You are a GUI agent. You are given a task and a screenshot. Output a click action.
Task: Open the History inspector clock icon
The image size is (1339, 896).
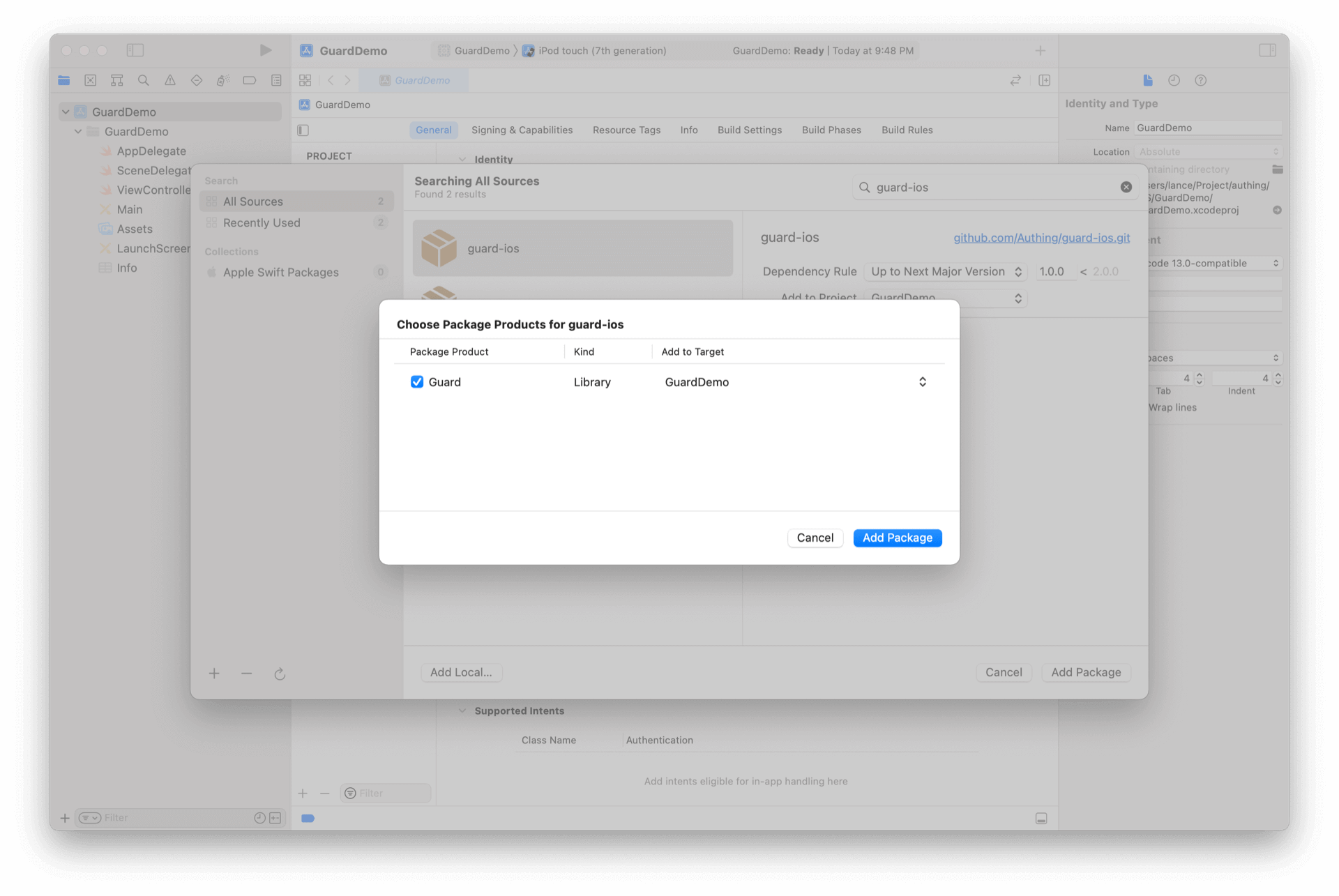(x=1174, y=80)
